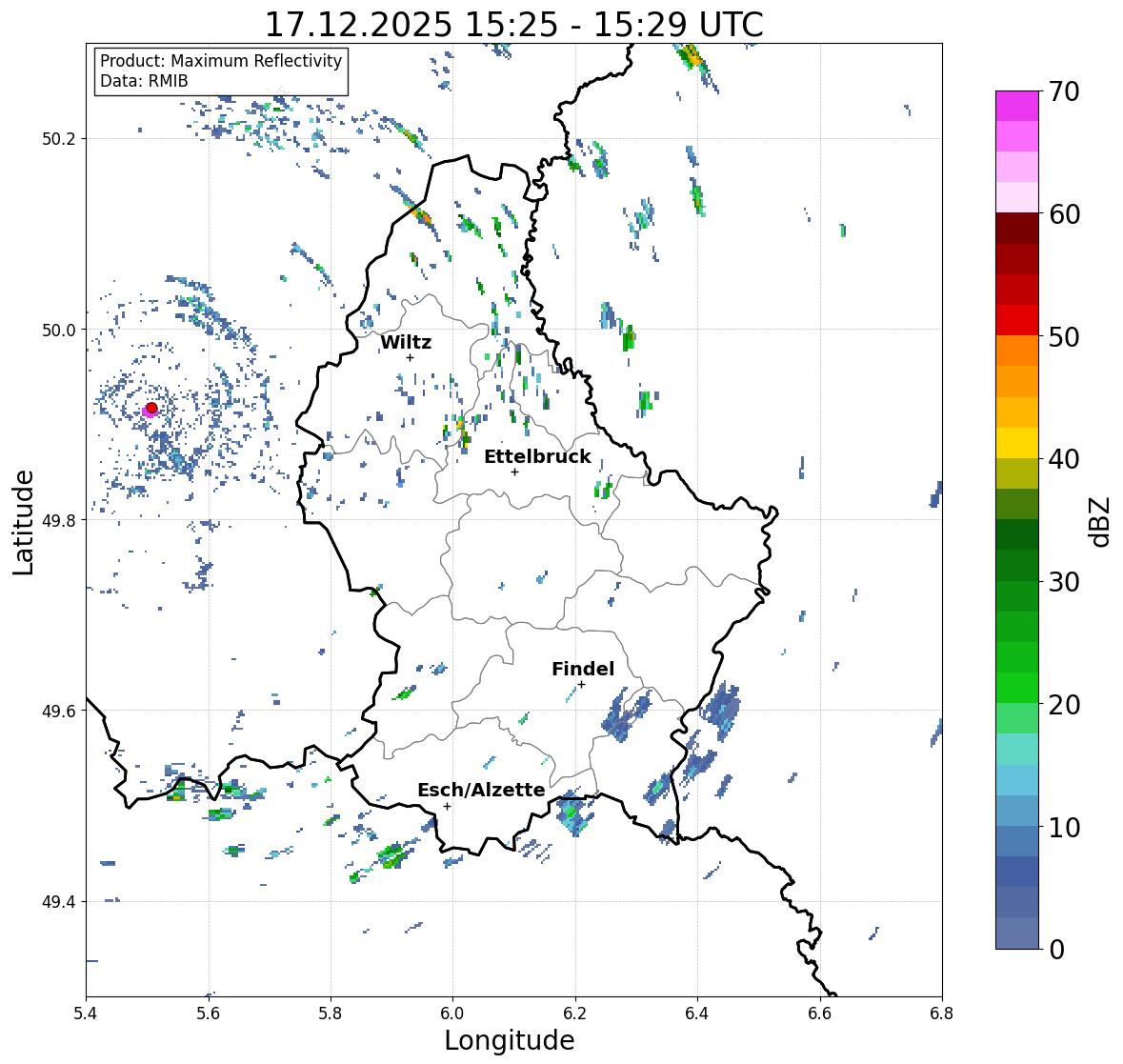Click the bright red colorbar segment near 50
The height and width of the screenshot is (1064, 1123).
1017,320
